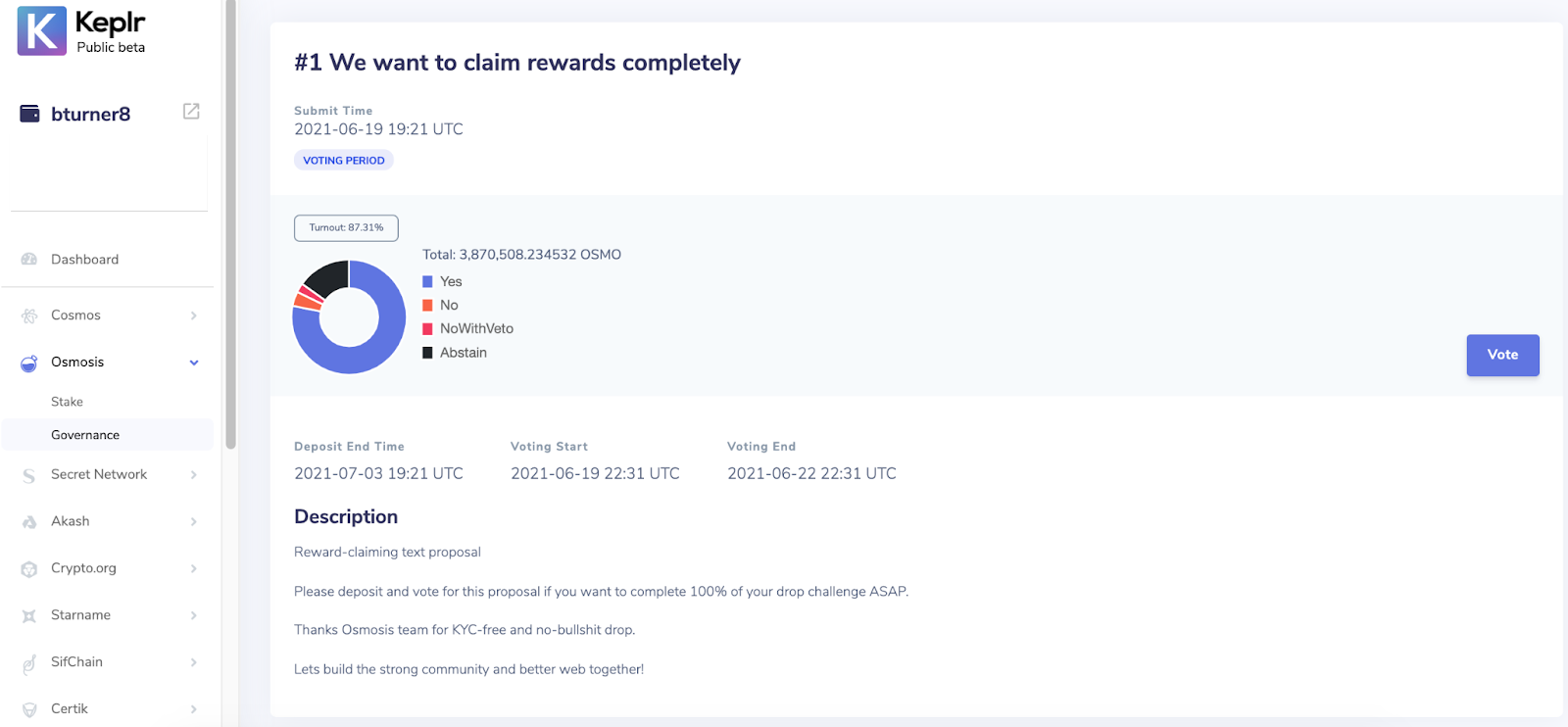Click the Dashboard gauge icon
The height and width of the screenshot is (727, 1568).
29,260
